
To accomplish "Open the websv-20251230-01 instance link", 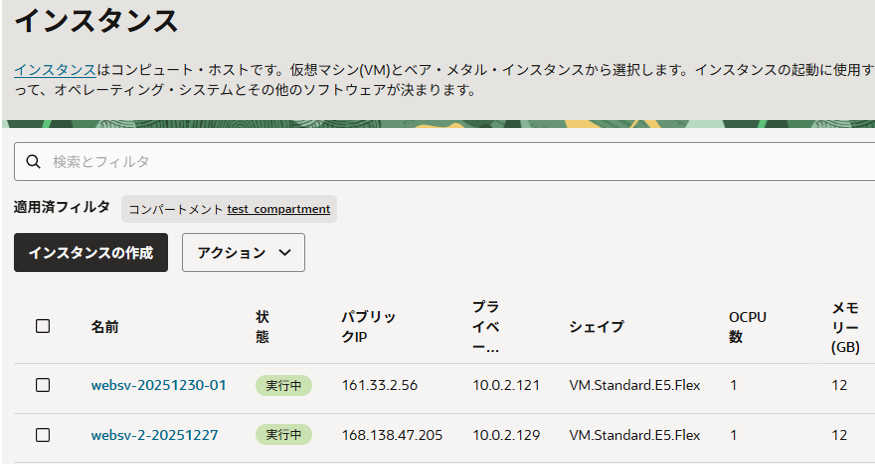I will pos(158,385).
